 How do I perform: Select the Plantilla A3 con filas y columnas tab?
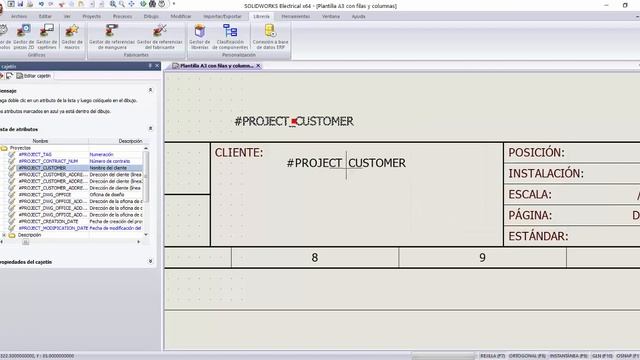click(x=216, y=66)
